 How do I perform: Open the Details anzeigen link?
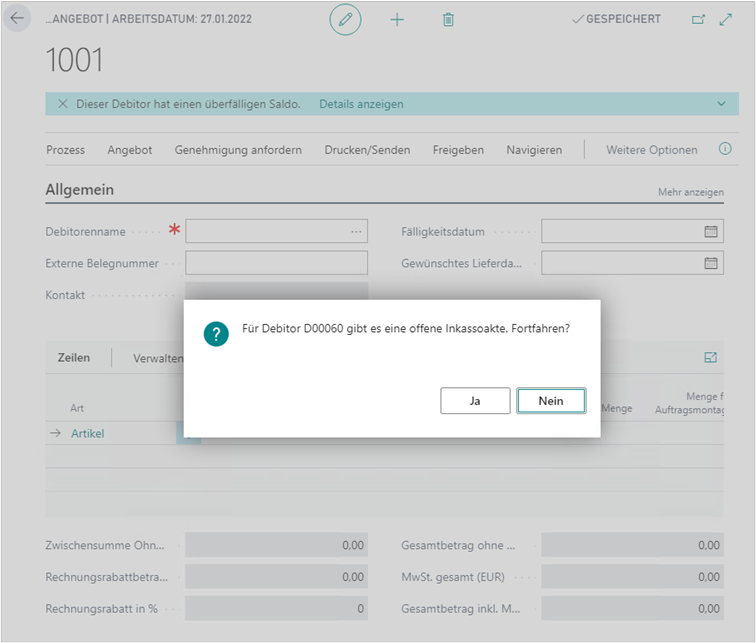[361, 104]
